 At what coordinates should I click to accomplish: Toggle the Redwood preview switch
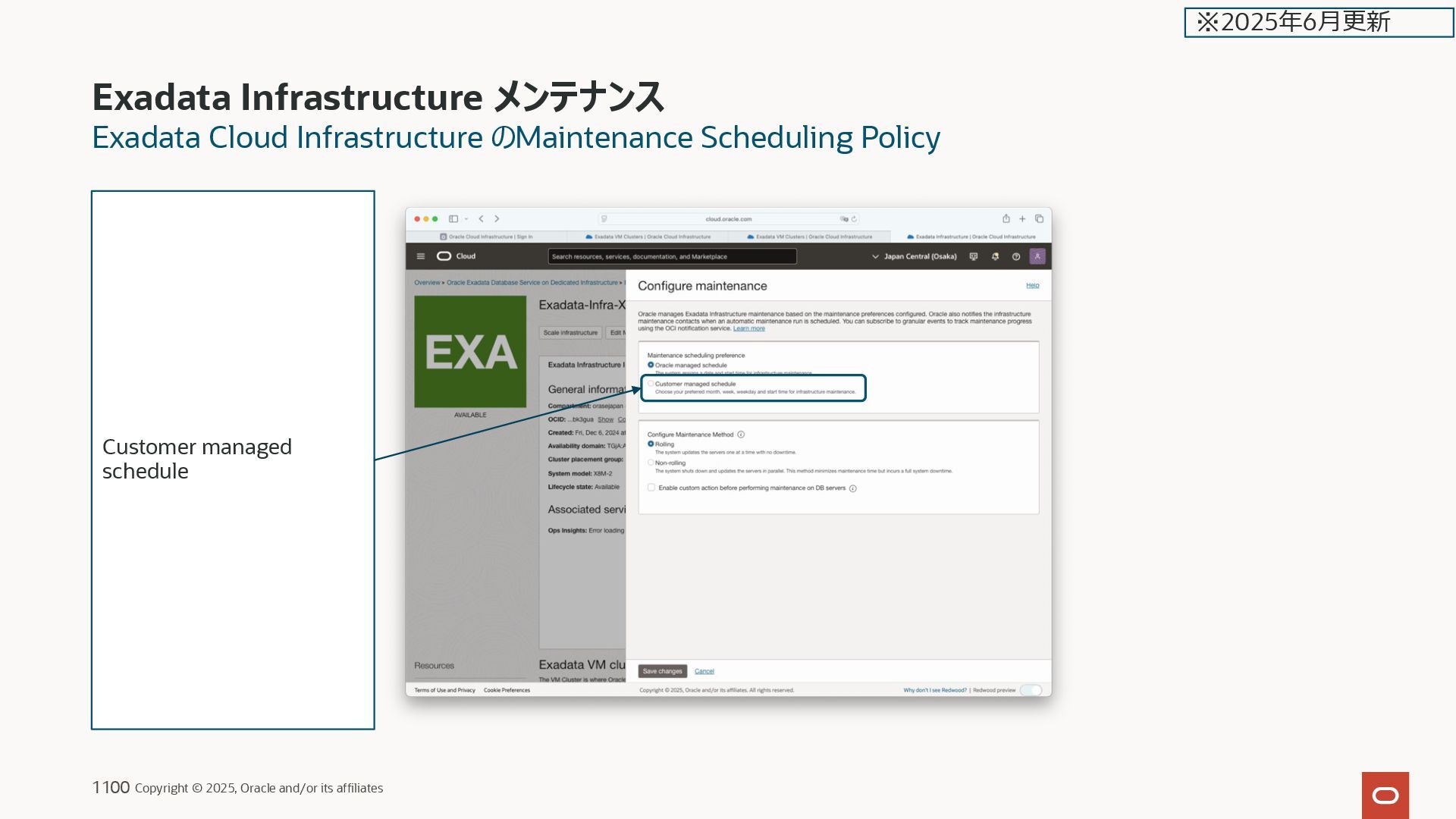(x=1031, y=690)
